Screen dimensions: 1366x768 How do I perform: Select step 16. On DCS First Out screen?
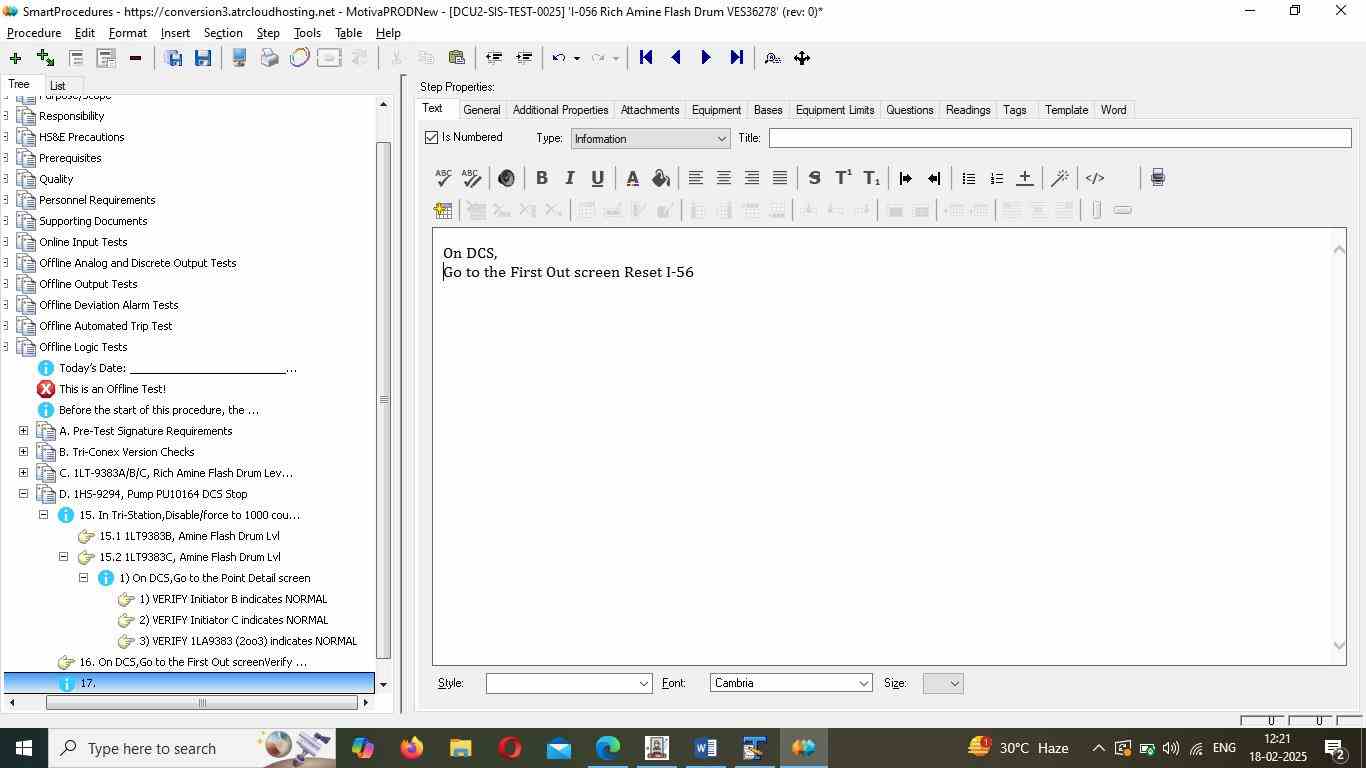[193, 662]
